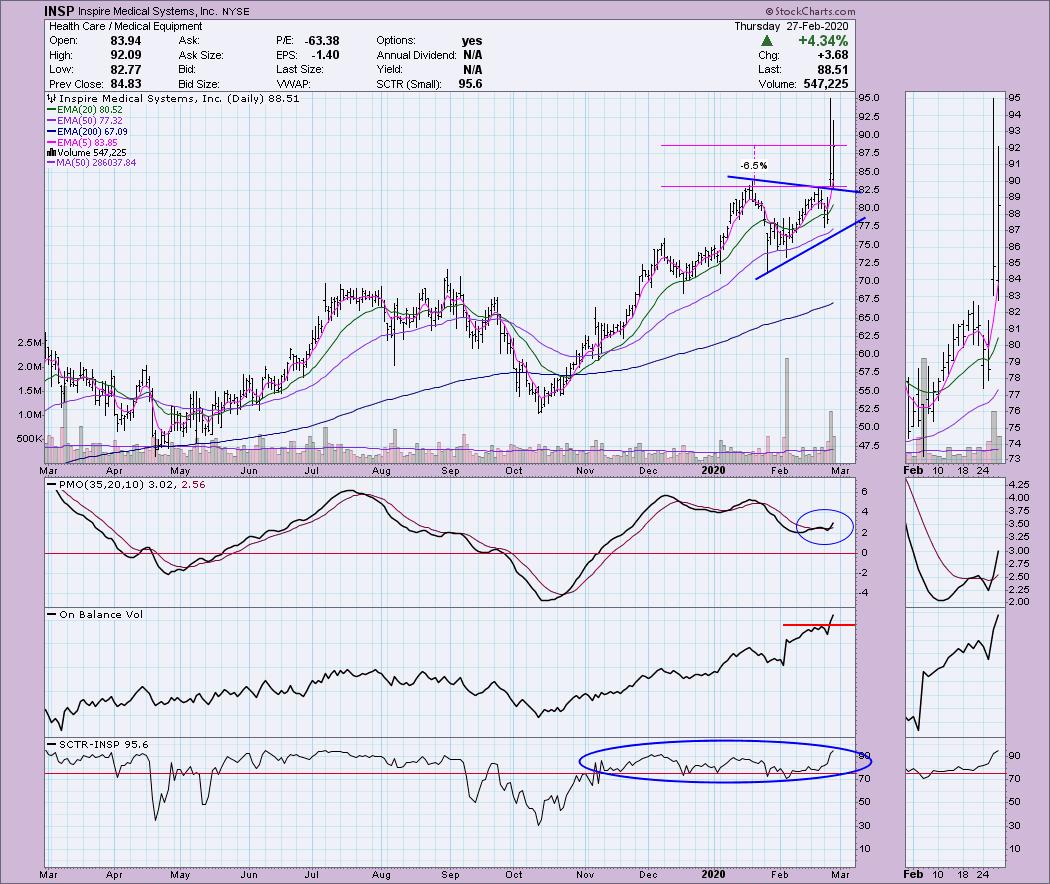Click the Last value 88.51 in header
Image resolution: width=1050 pixels, height=884 pixels.
(833, 70)
